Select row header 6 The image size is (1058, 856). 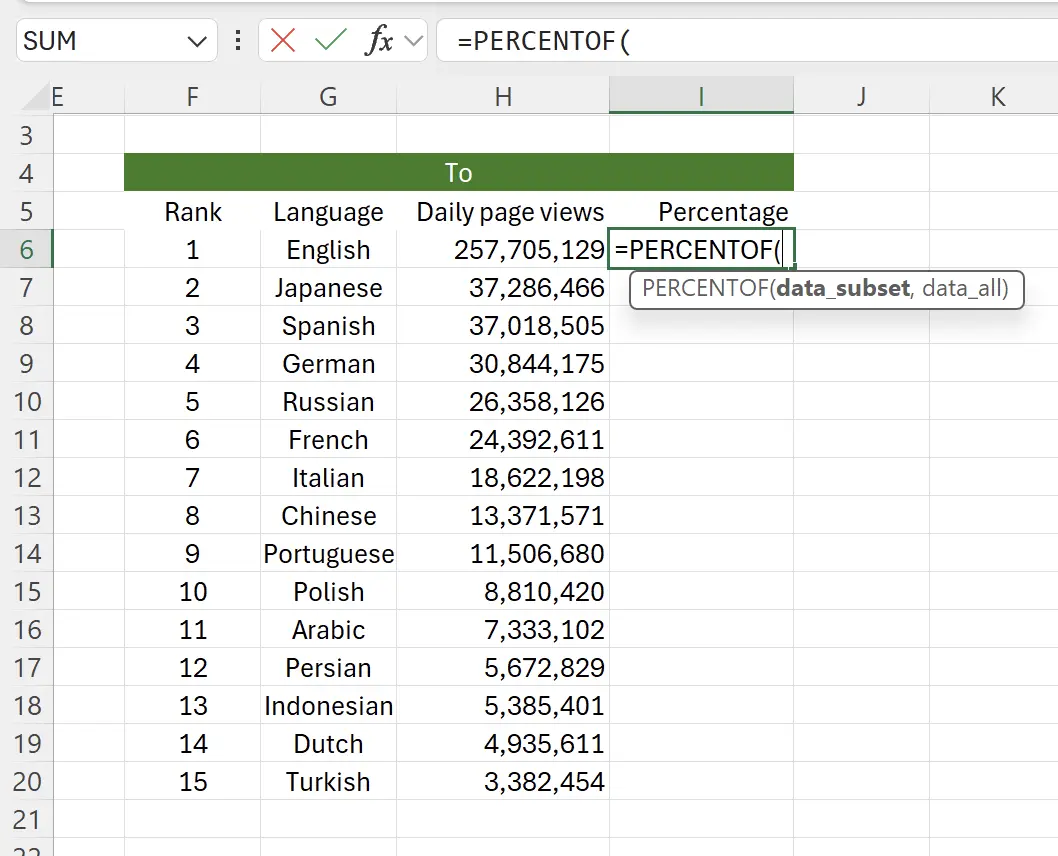coord(27,249)
